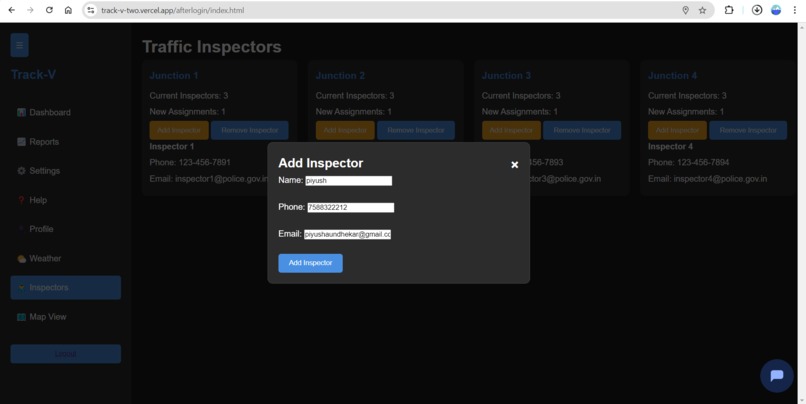Click the Track-V logo text
Image resolution: width=806 pixels, height=404 pixels.
point(33,75)
